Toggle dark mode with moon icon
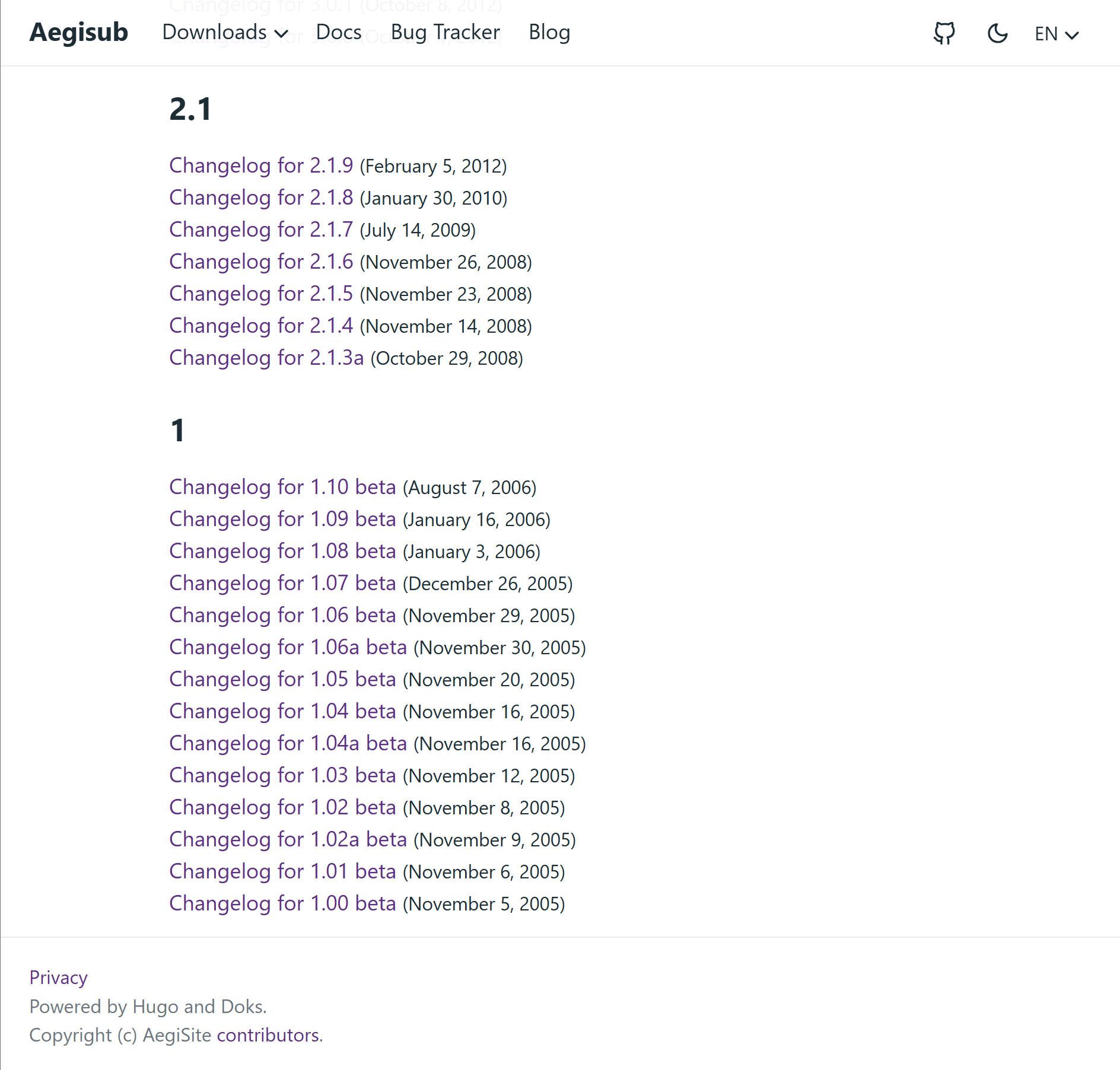The width and height of the screenshot is (1120, 1070). 997,33
